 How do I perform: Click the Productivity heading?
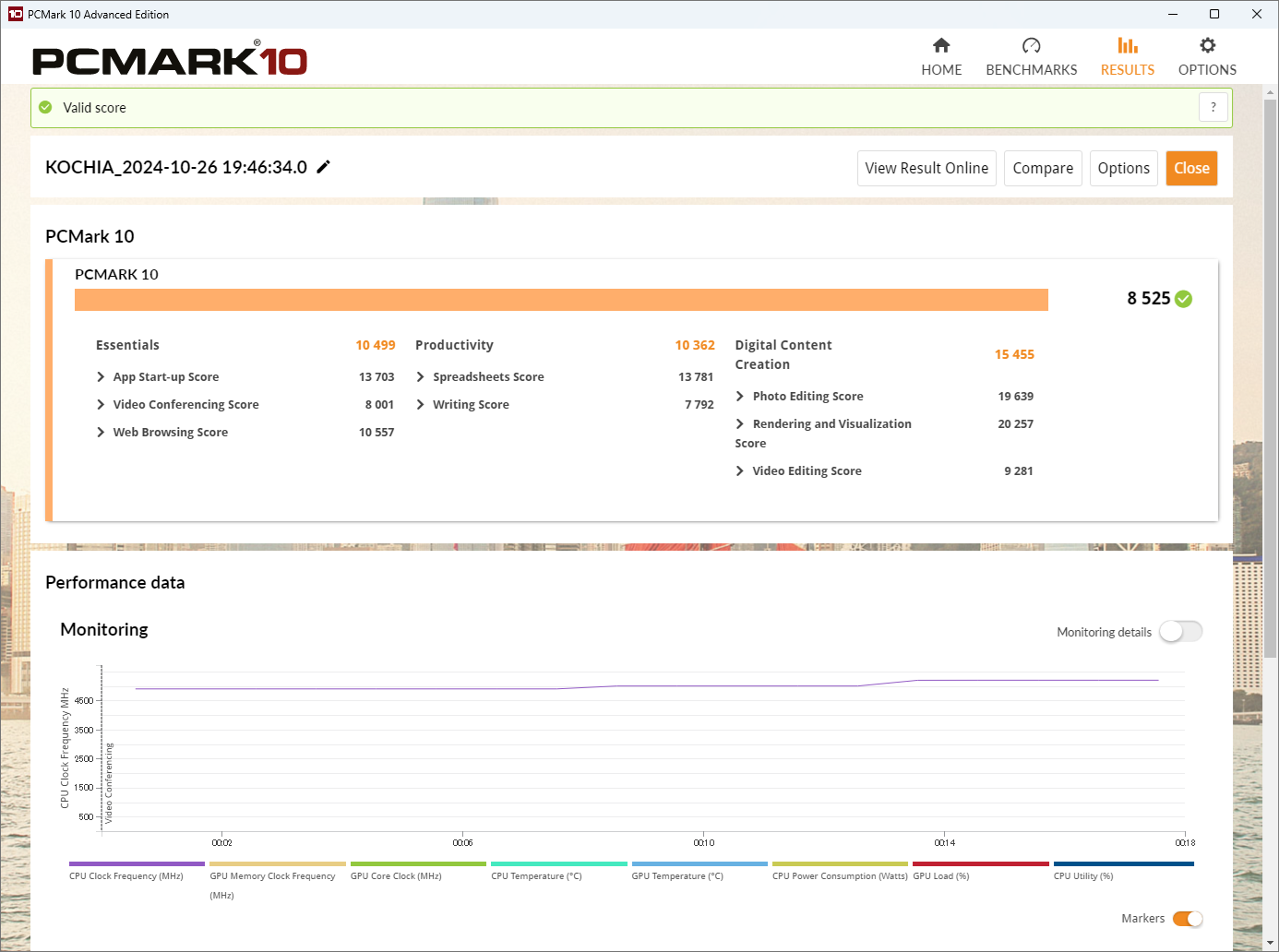[x=454, y=345]
